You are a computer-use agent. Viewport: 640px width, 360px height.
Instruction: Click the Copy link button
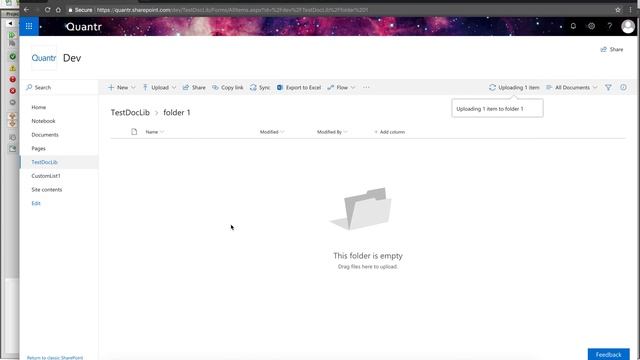[x=228, y=87]
